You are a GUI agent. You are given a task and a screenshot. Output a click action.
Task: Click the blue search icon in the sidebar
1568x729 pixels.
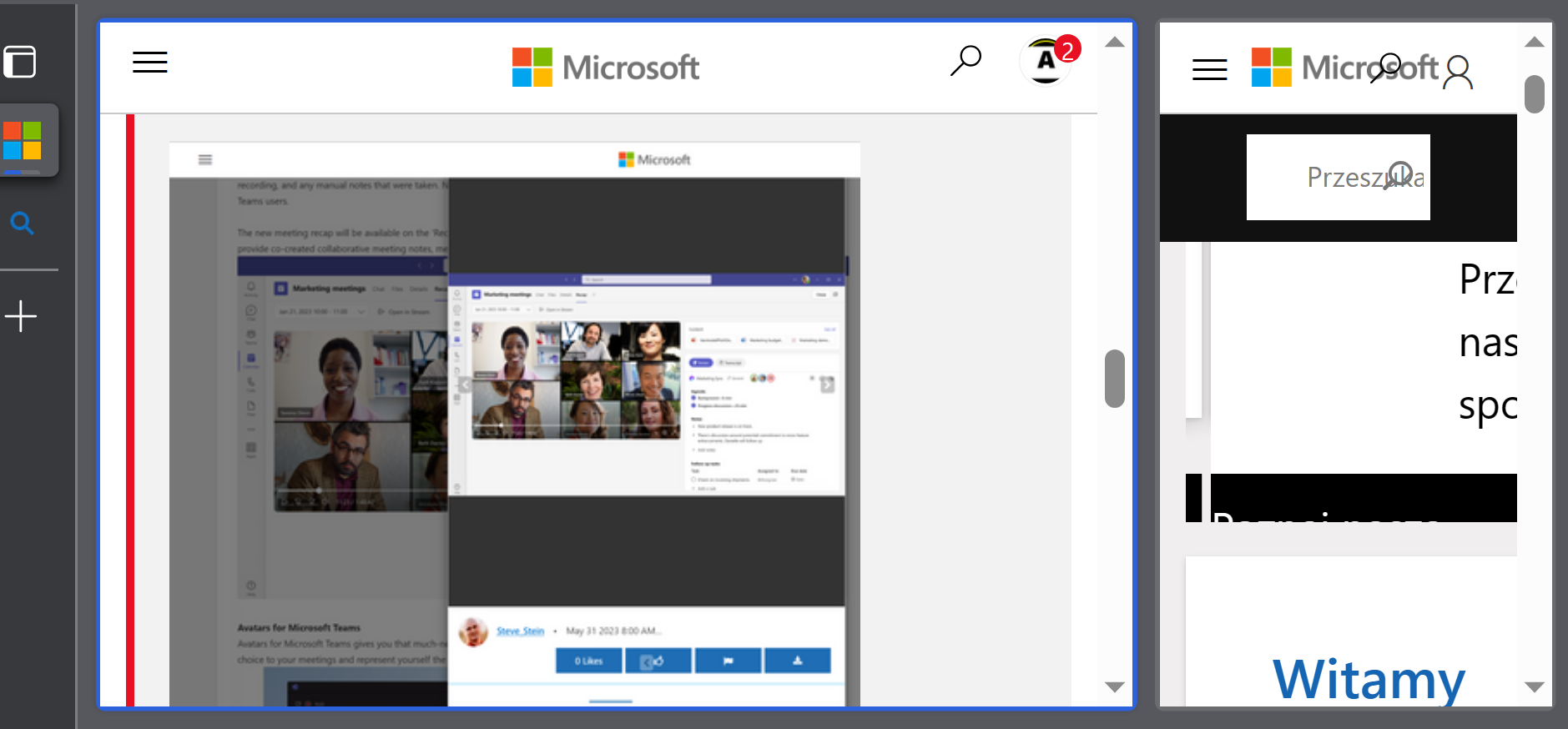coord(22,223)
